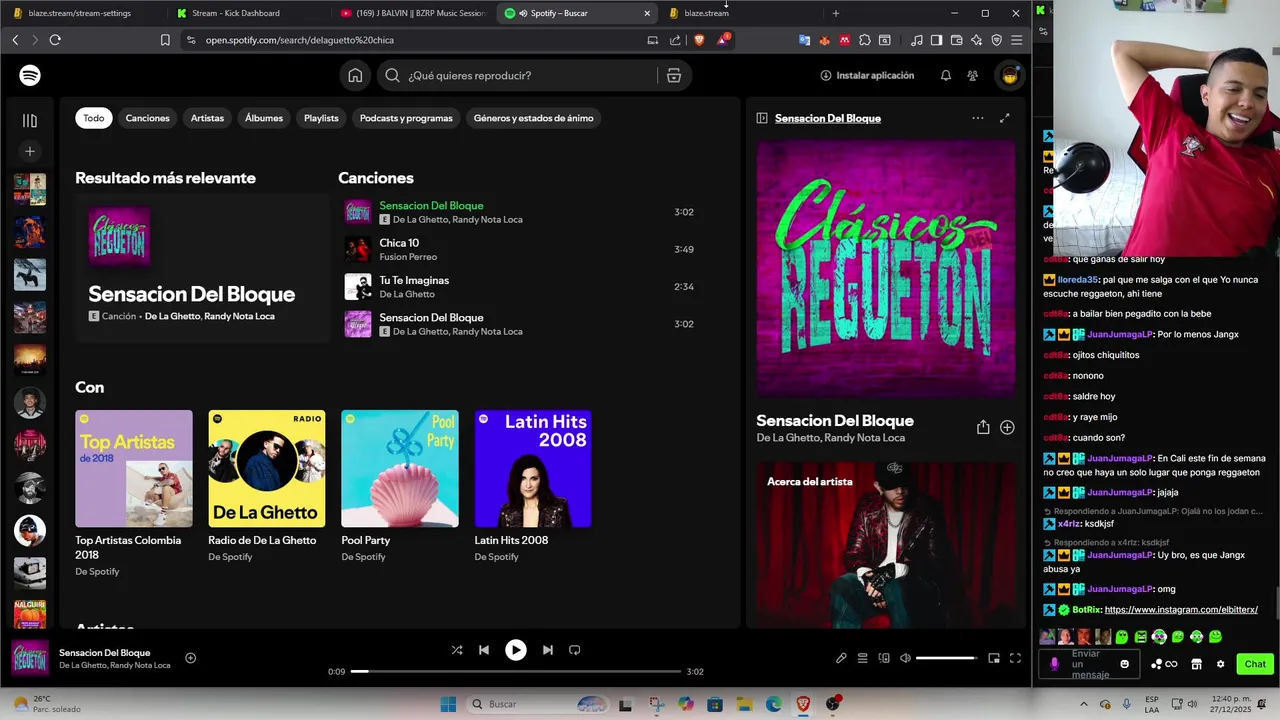The image size is (1280, 720).
Task: Open the BotRix Instagram link in chat
Action: tap(1181, 610)
